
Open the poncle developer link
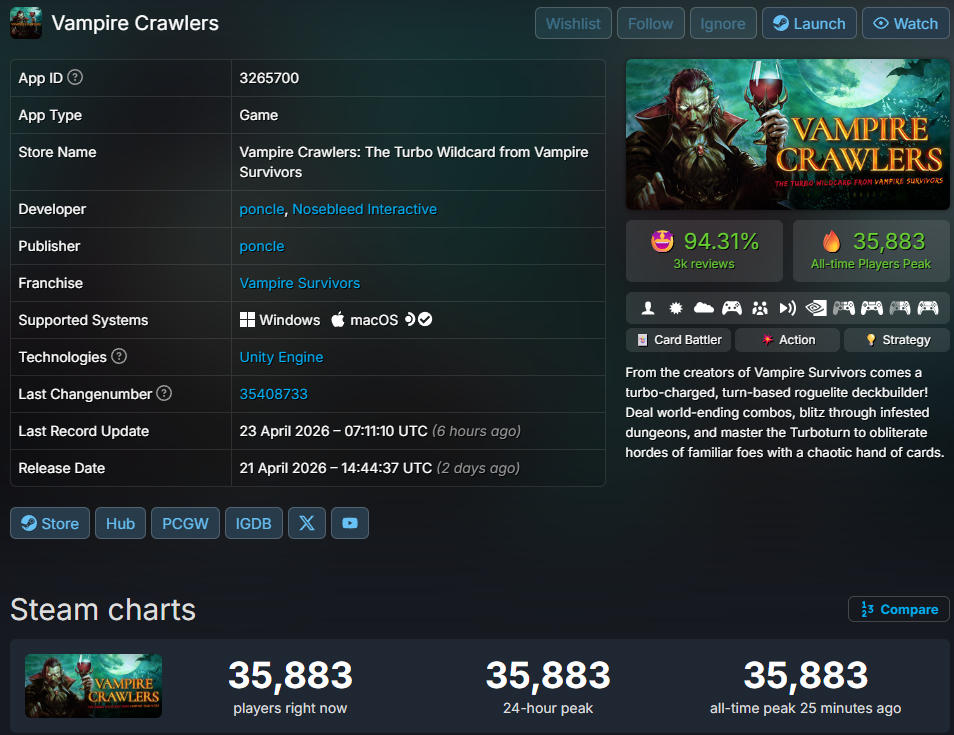pyautogui.click(x=262, y=209)
